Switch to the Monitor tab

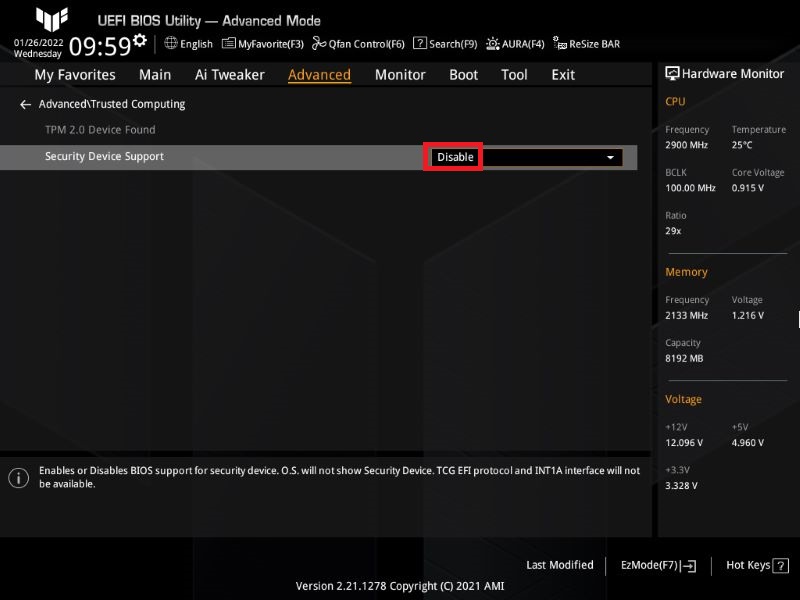point(400,75)
